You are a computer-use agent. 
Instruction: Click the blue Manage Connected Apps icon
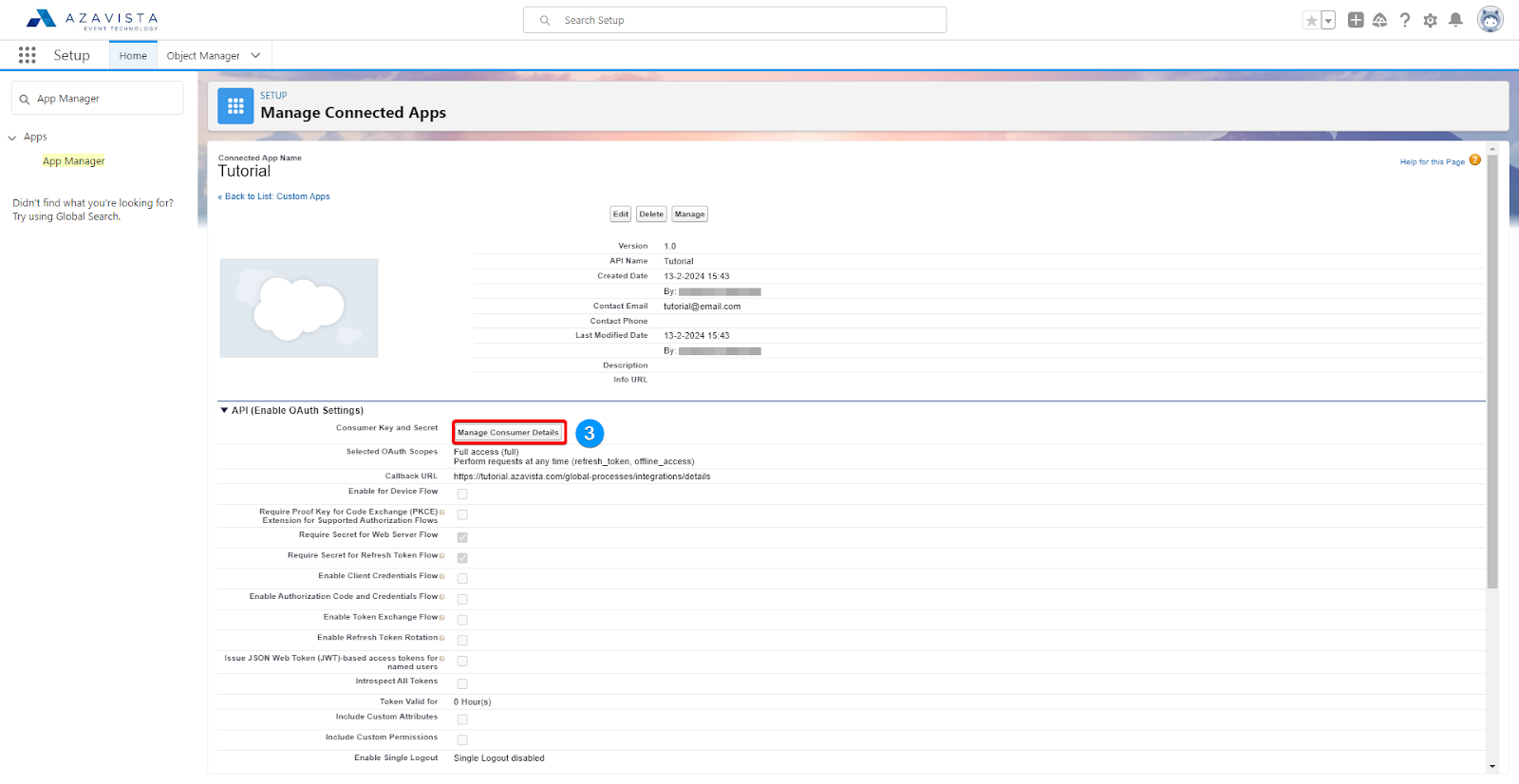click(x=235, y=106)
